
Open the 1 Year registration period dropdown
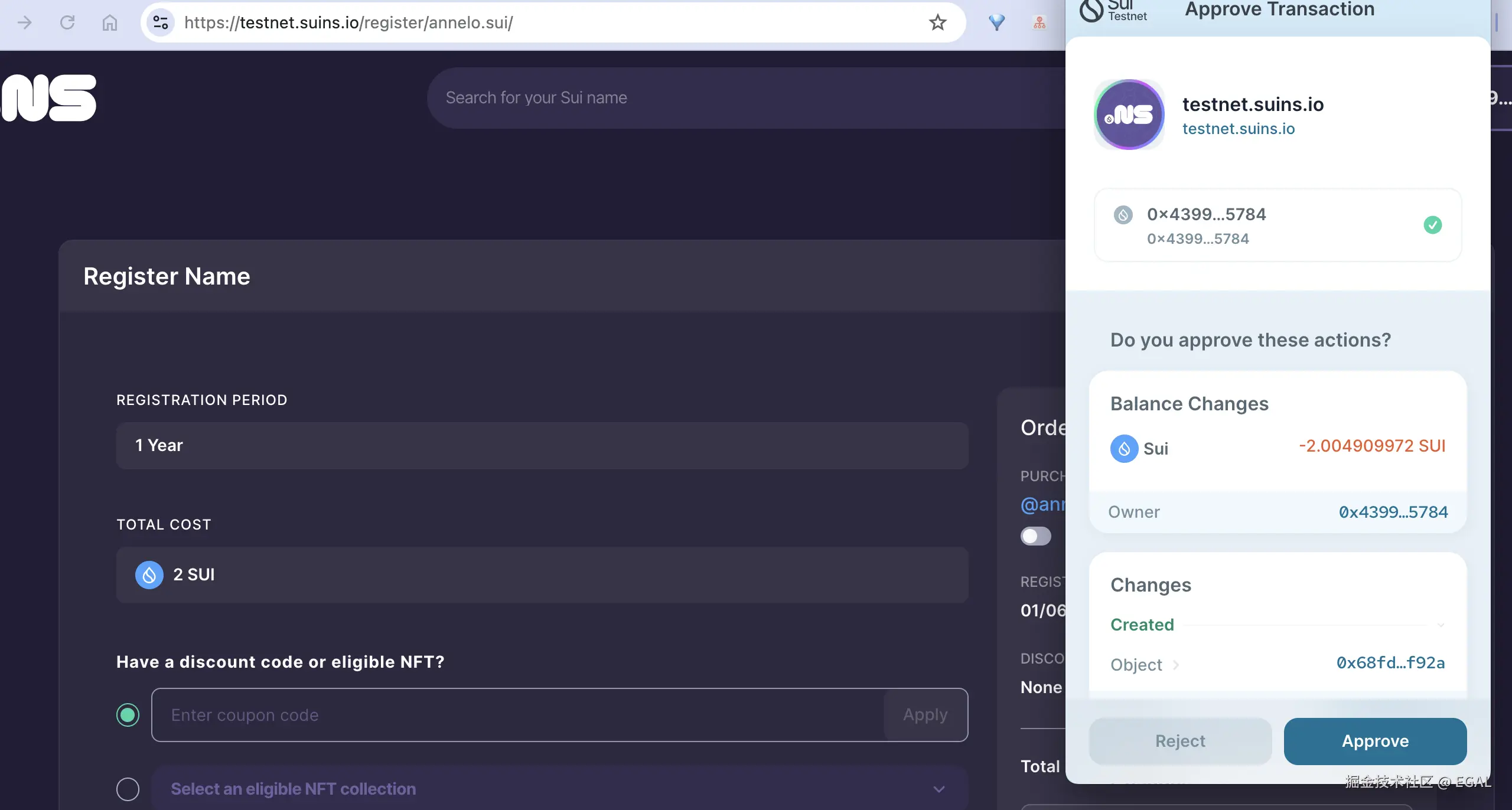(542, 446)
